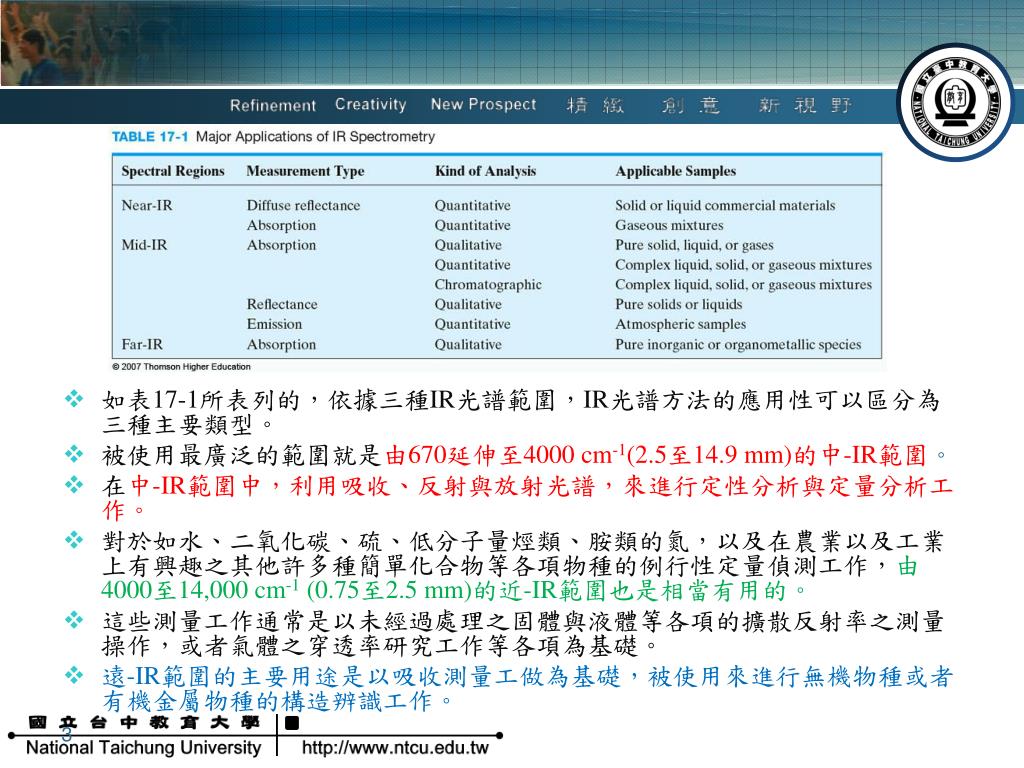Click the '新視野' header characters
Image resolution: width=1024 pixels, height=768 pixels.
[805, 105]
